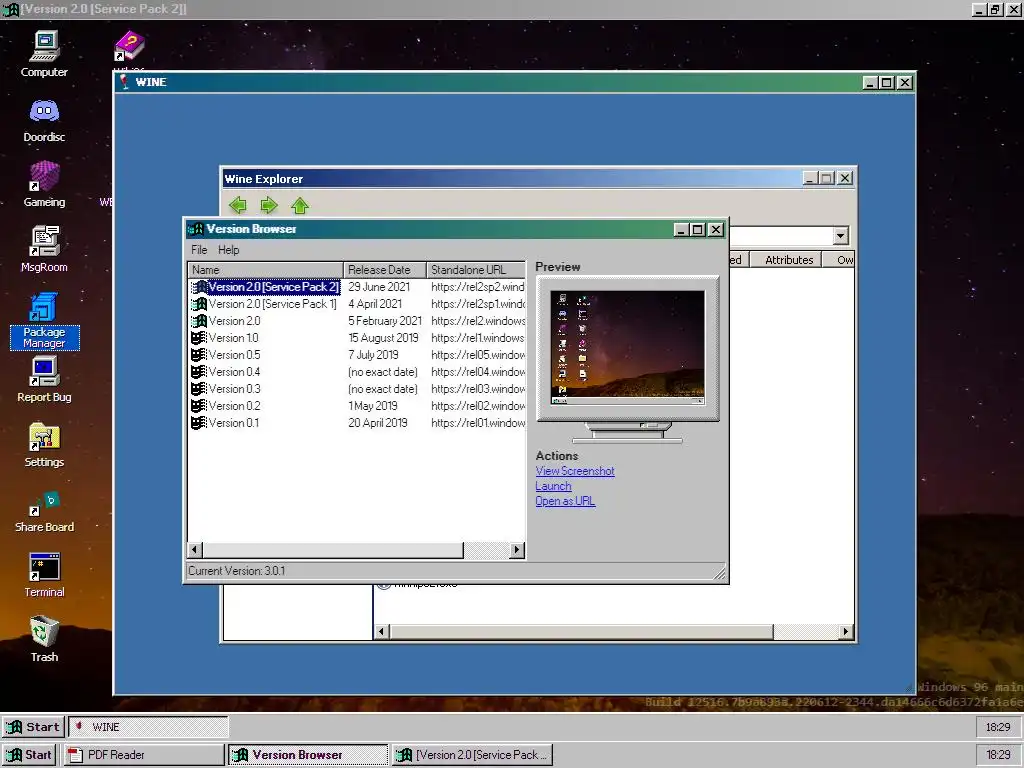This screenshot has width=1024, height=768.
Task: Sort by the Name column header
Action: (x=265, y=270)
